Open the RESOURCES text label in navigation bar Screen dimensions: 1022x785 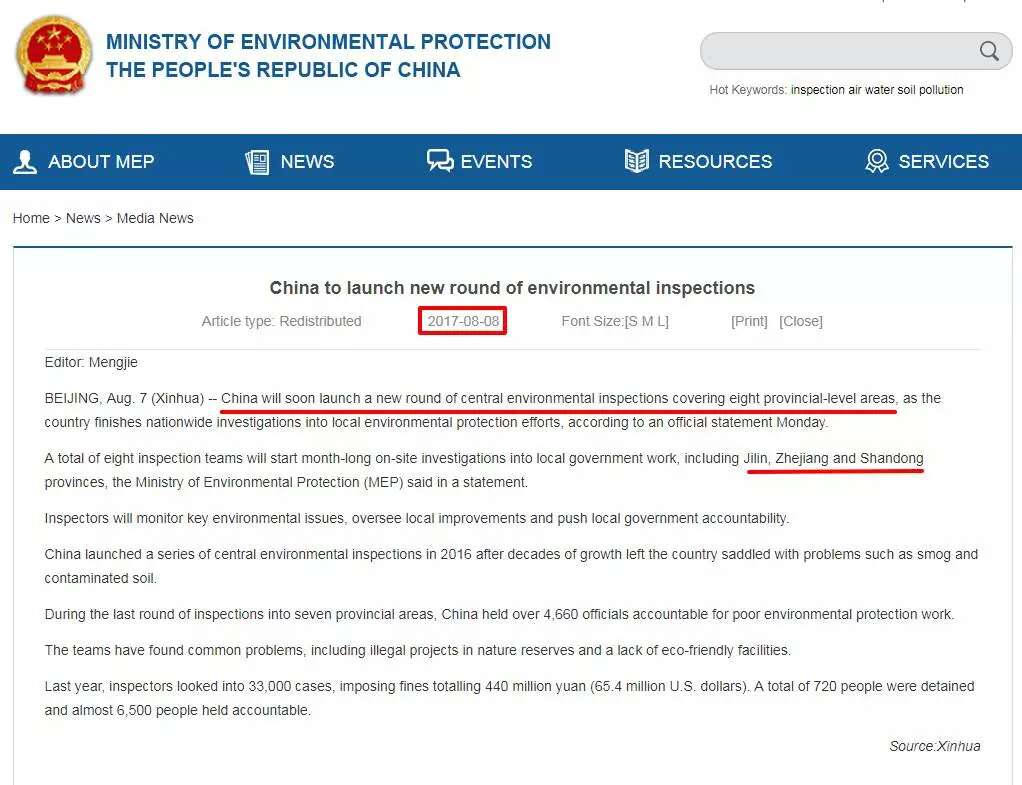pyautogui.click(x=715, y=162)
